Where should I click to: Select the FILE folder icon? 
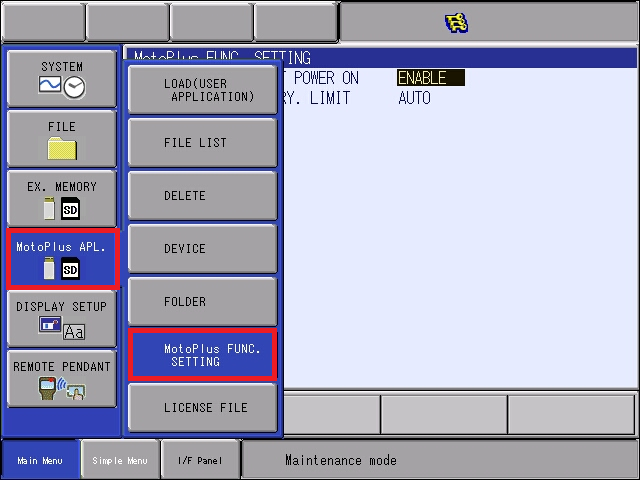(x=62, y=139)
